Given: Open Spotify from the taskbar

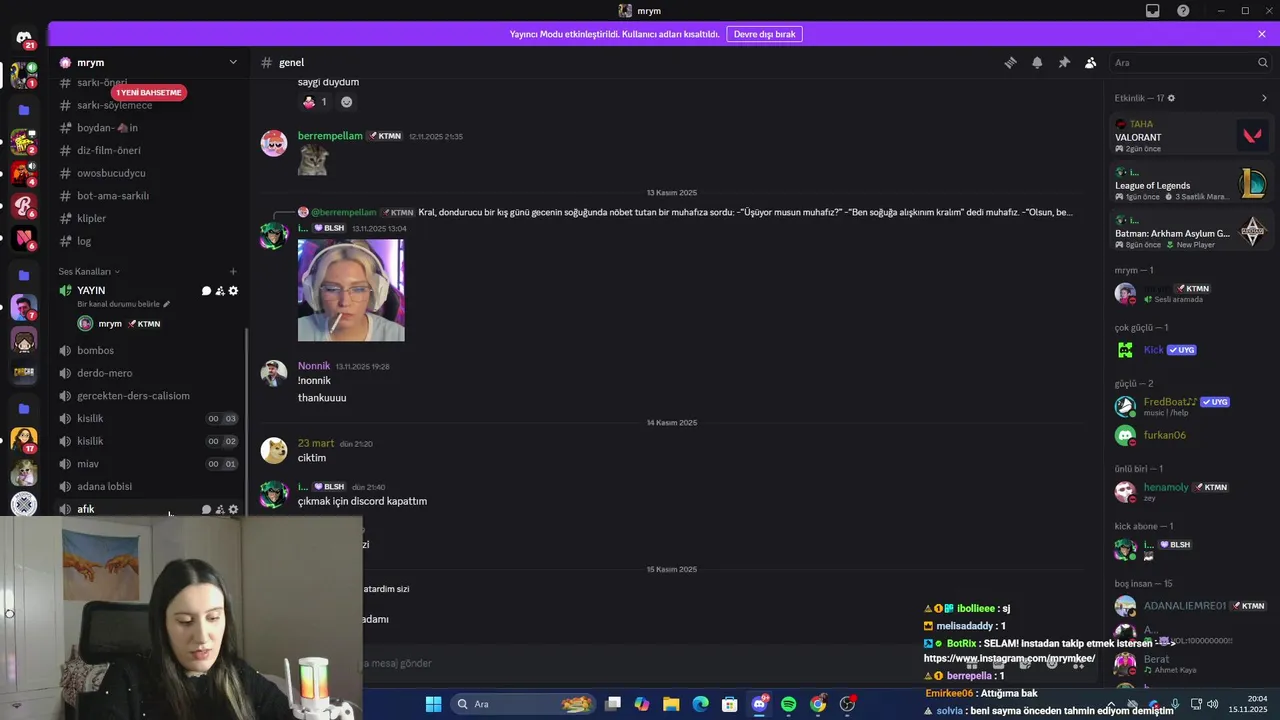Looking at the screenshot, I should pos(789,704).
